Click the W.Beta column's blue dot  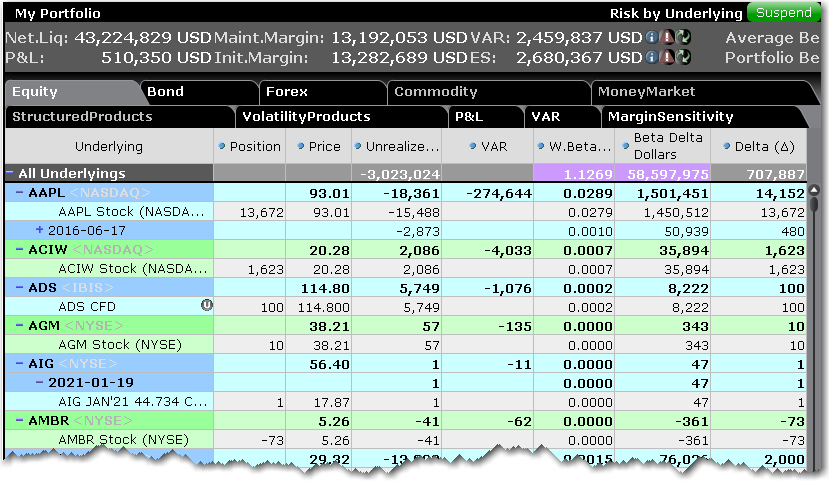pos(541,146)
